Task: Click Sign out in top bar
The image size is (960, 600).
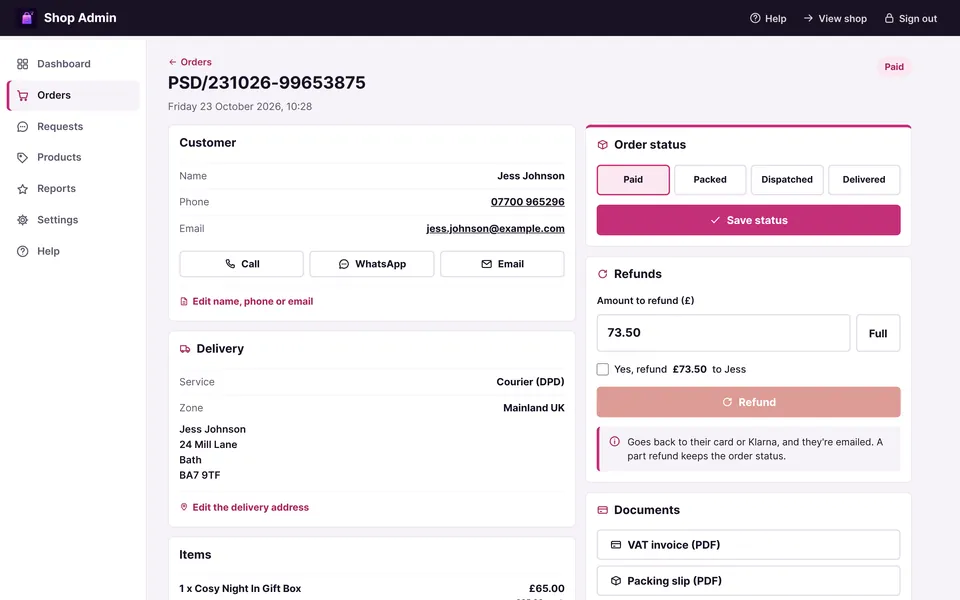Action: click(910, 18)
